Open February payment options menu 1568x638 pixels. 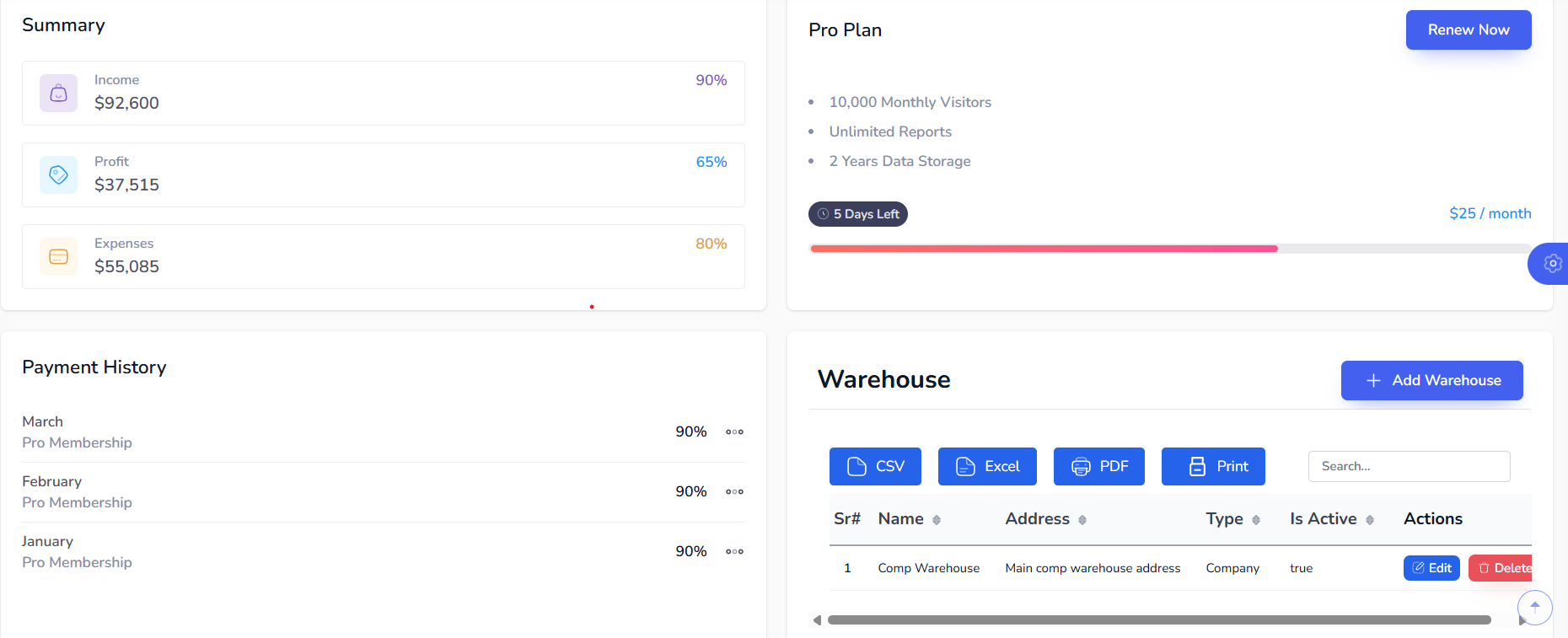pos(734,491)
